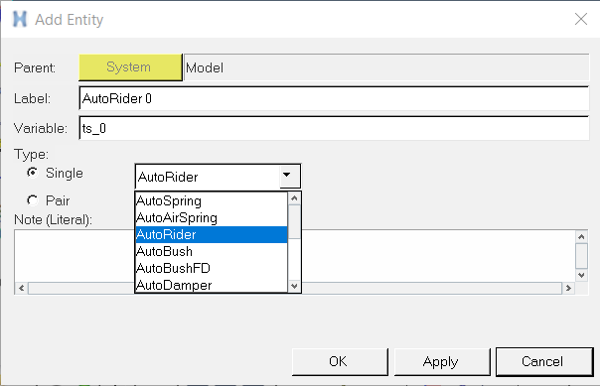This screenshot has width=600, height=386.
Task: Click the Label text field
Action: (334, 98)
